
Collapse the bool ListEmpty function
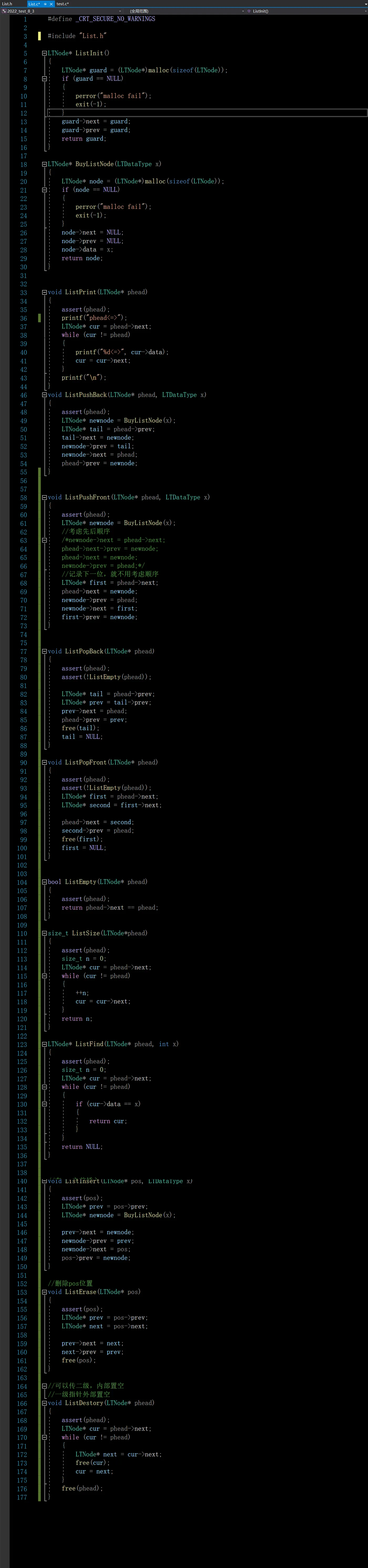(44, 882)
